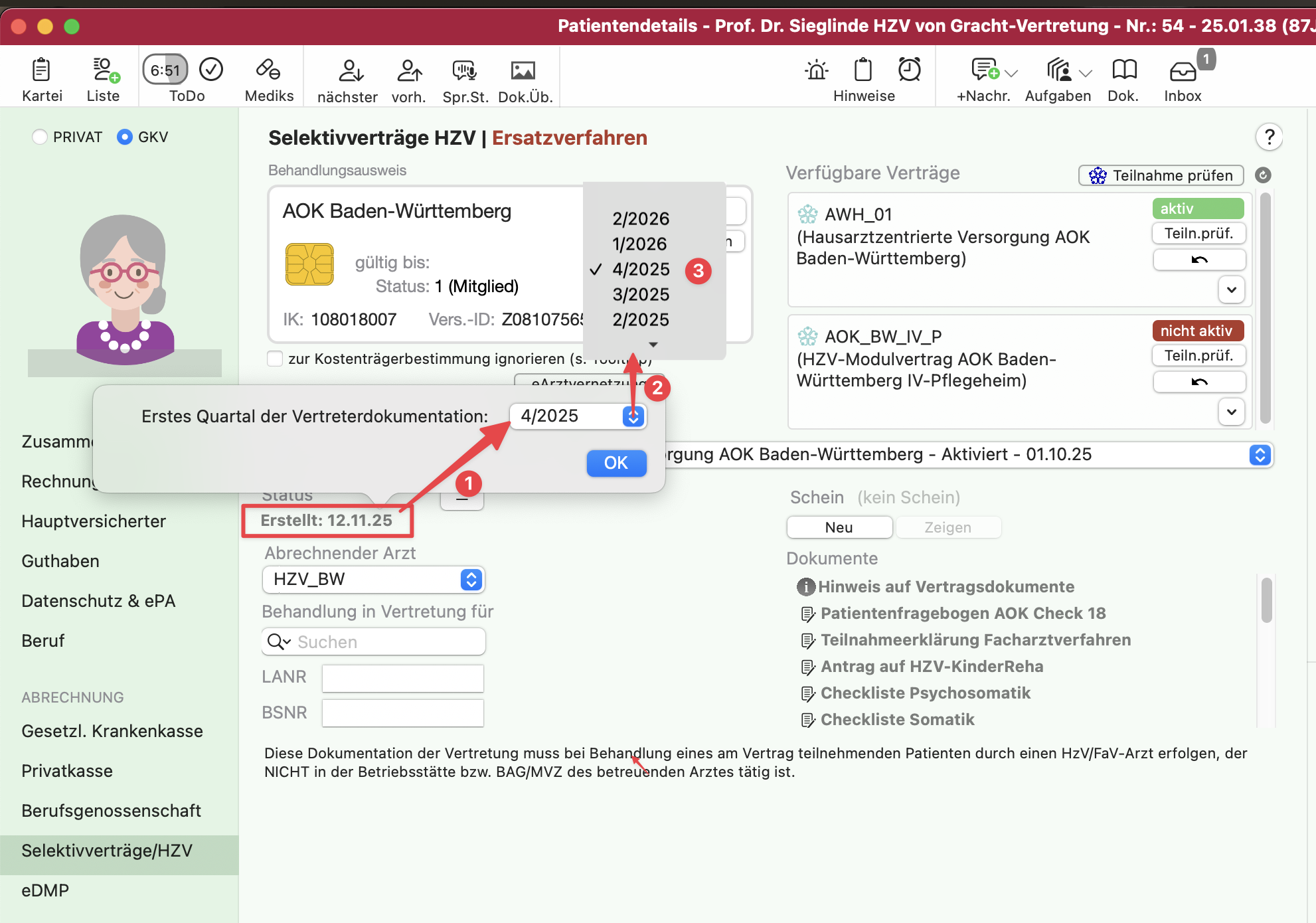This screenshot has height=923, width=1316.
Task: Click the LANR input field
Action: click(402, 678)
